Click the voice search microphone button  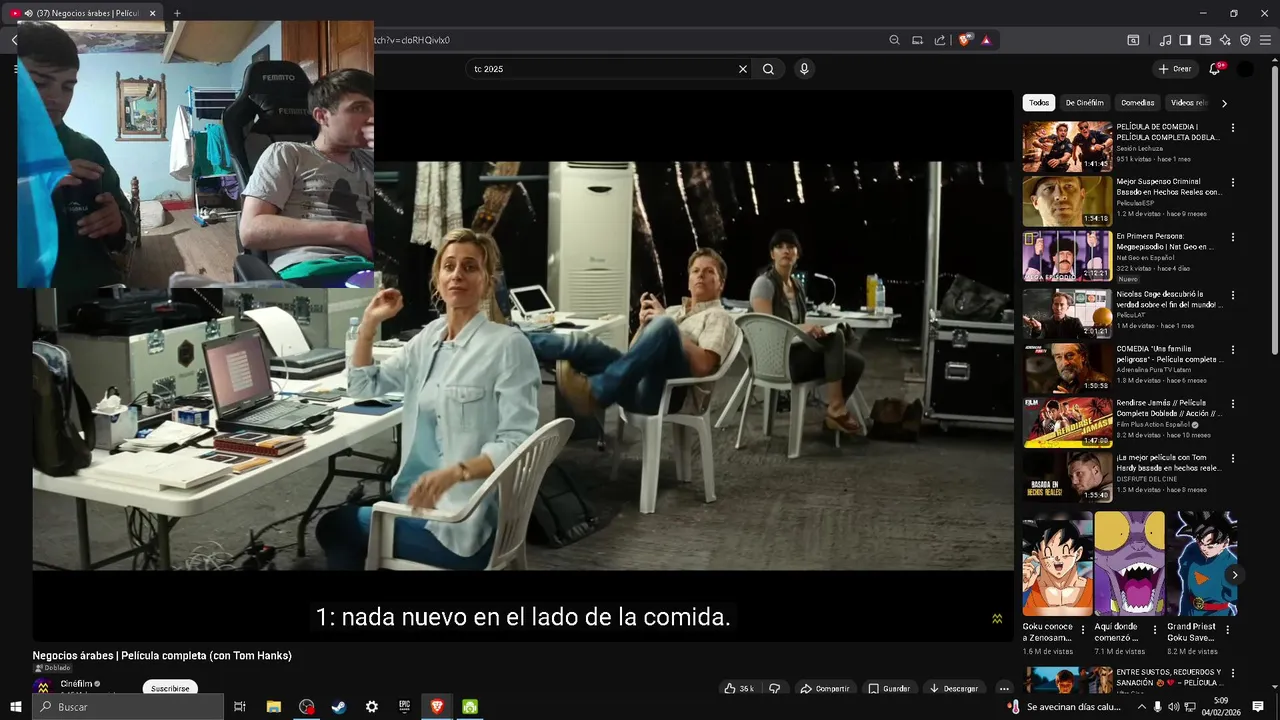click(x=804, y=69)
